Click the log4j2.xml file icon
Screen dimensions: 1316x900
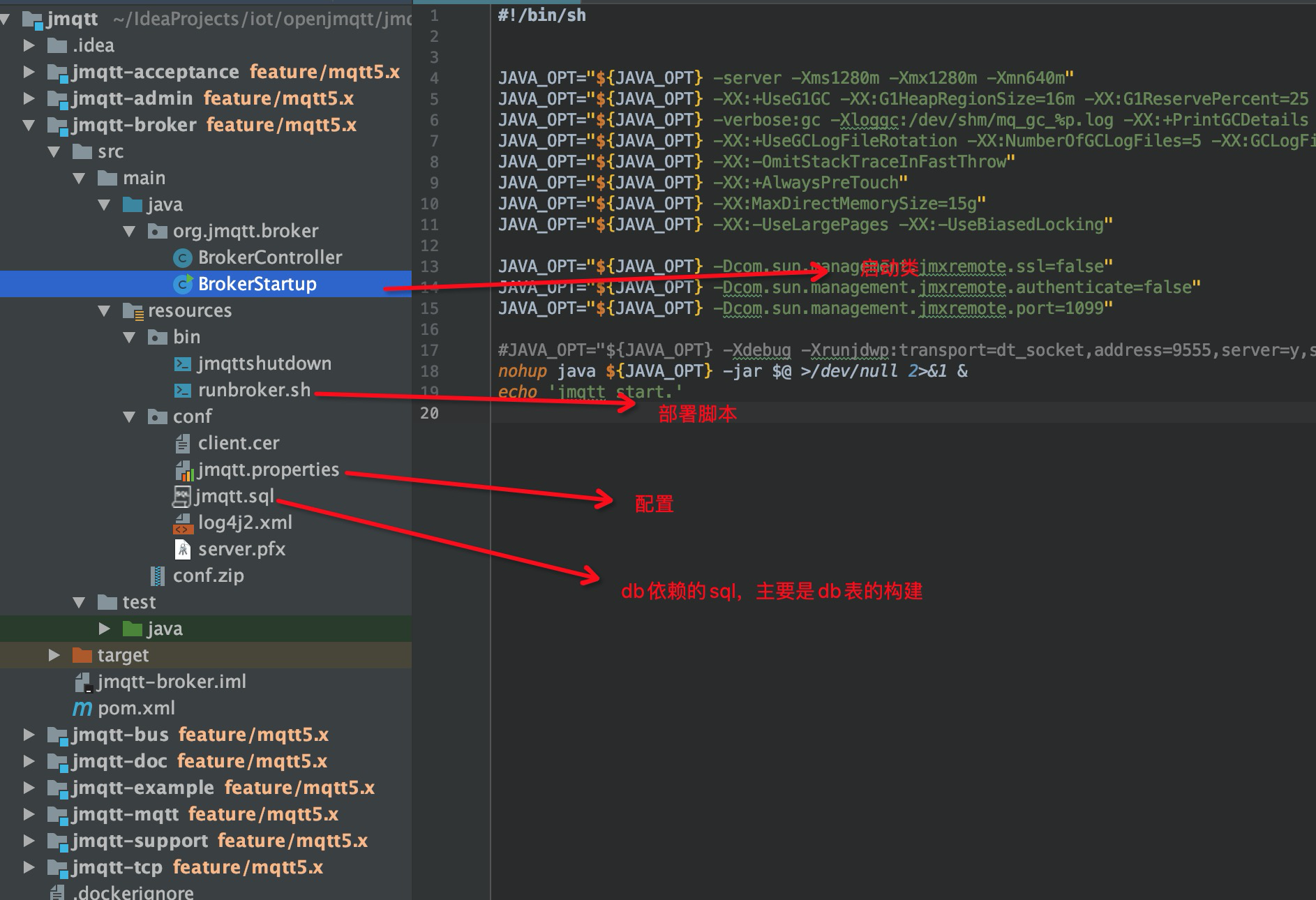pyautogui.click(x=183, y=523)
